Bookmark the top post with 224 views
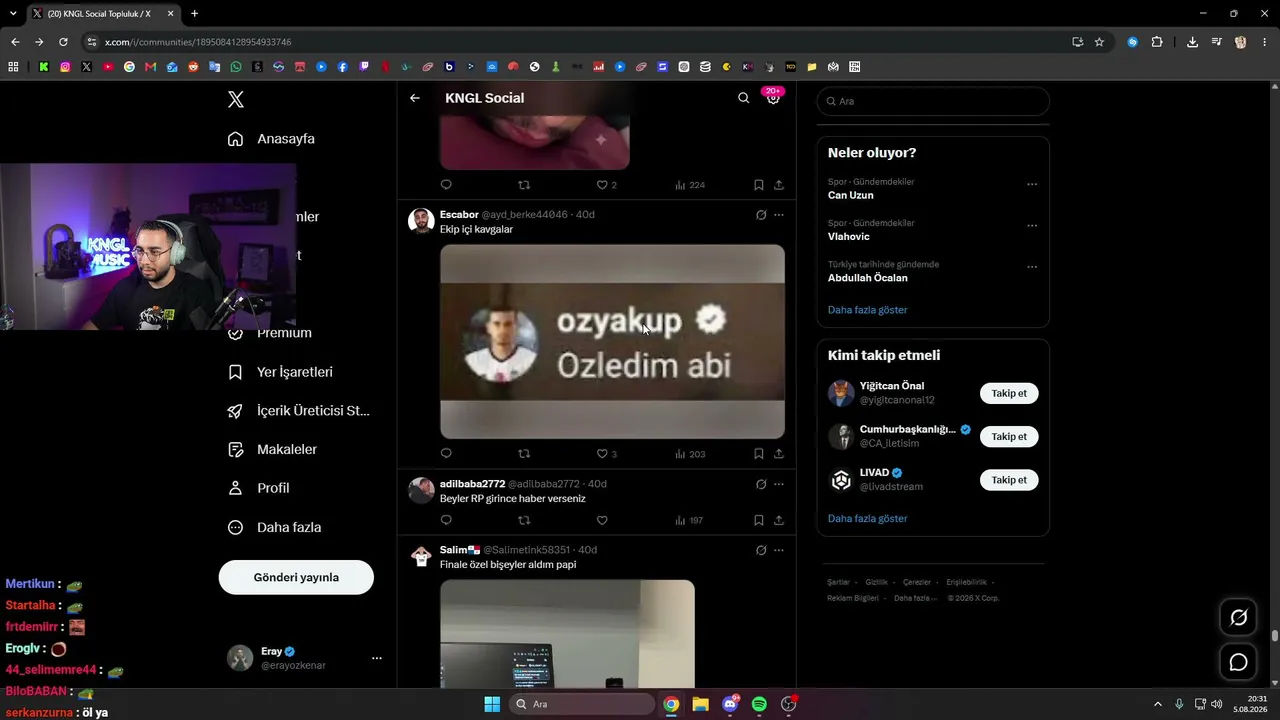 point(759,185)
